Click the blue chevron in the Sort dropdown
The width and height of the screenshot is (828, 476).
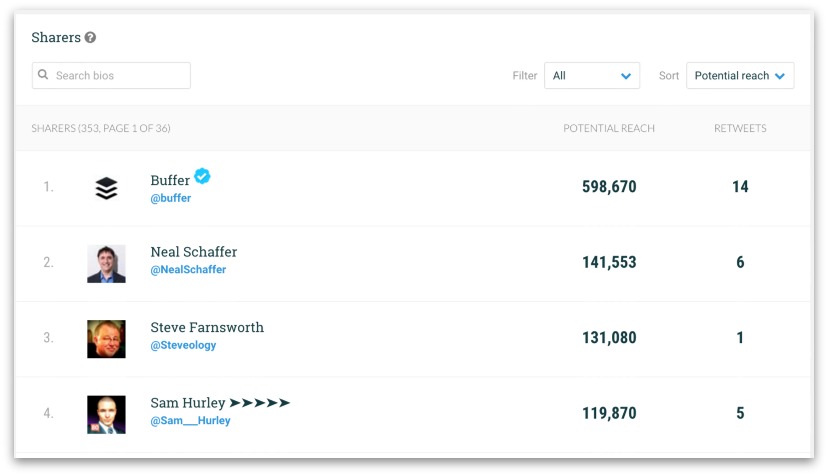tap(779, 76)
